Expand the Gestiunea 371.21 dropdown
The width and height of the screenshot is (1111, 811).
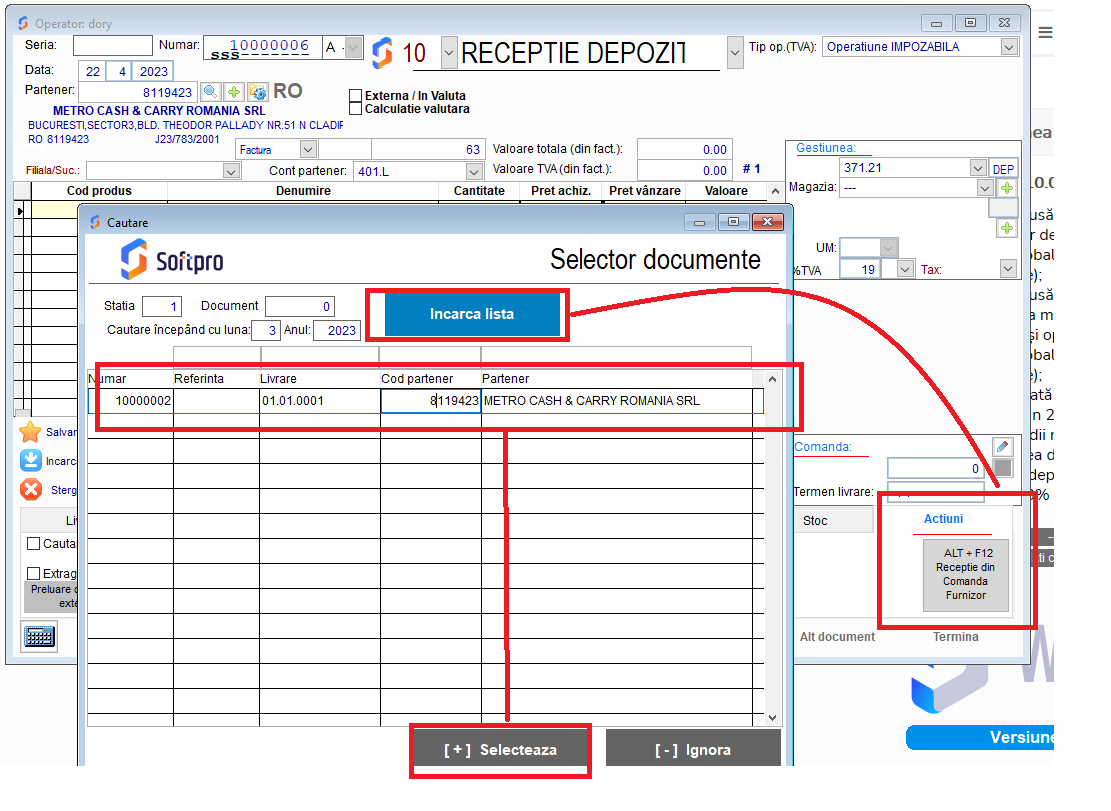click(x=977, y=168)
